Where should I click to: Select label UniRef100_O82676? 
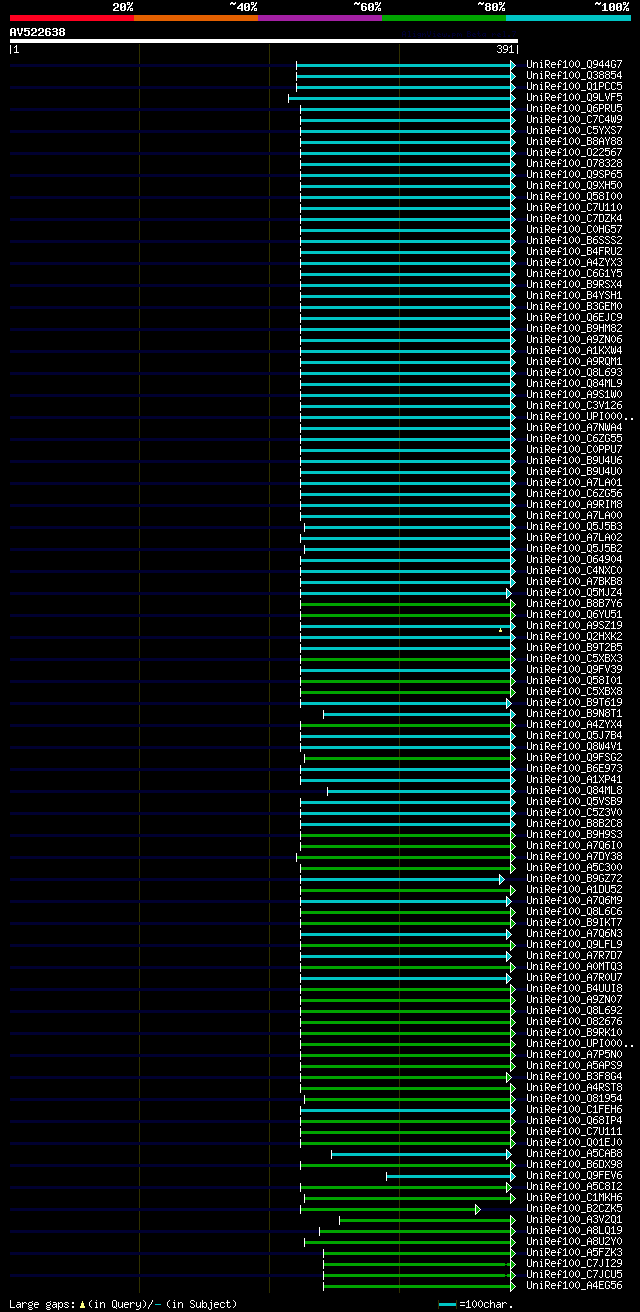tap(574, 1021)
